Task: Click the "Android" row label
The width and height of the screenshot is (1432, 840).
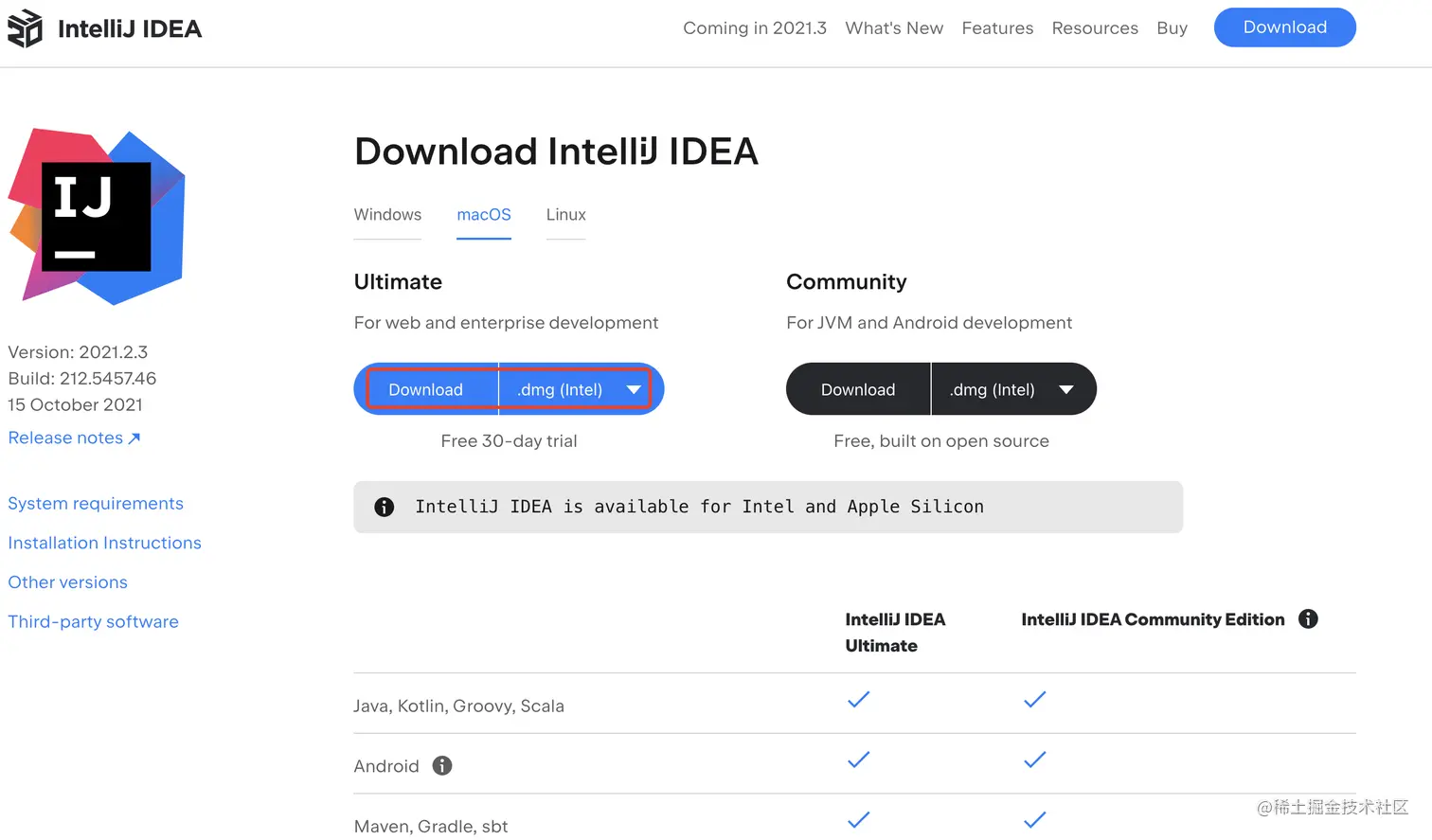Action: point(386,766)
